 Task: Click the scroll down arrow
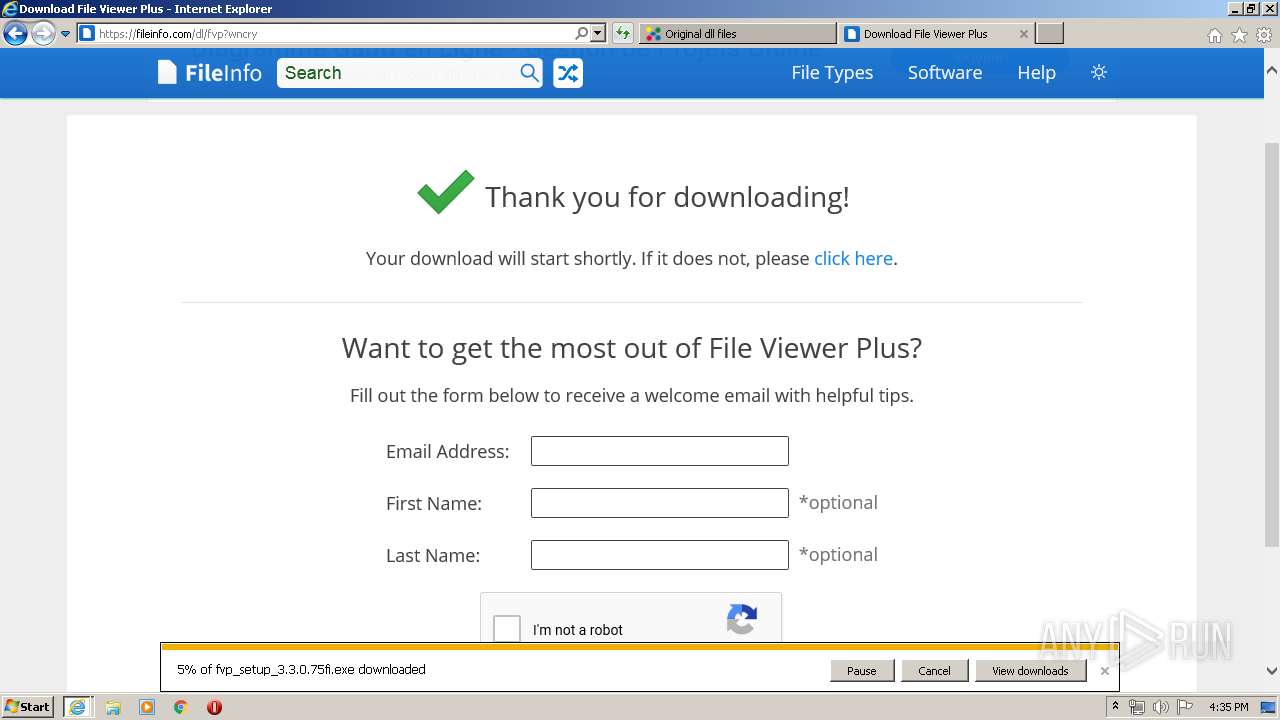pos(1272,671)
